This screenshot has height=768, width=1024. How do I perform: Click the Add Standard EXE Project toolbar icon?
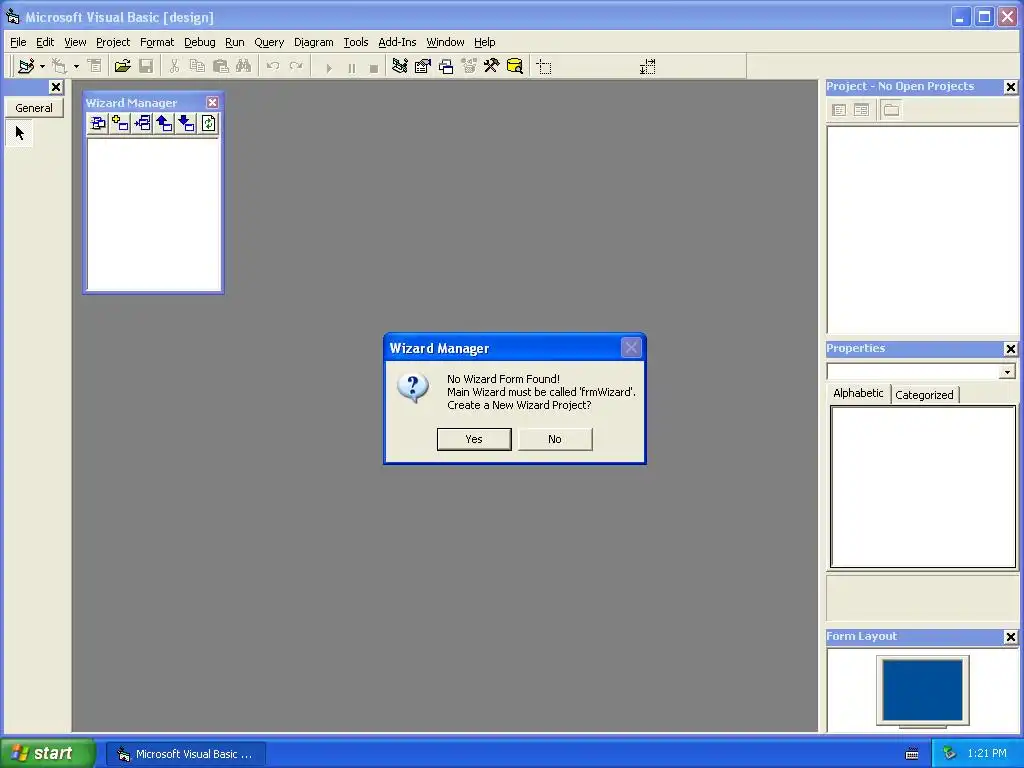click(26, 66)
